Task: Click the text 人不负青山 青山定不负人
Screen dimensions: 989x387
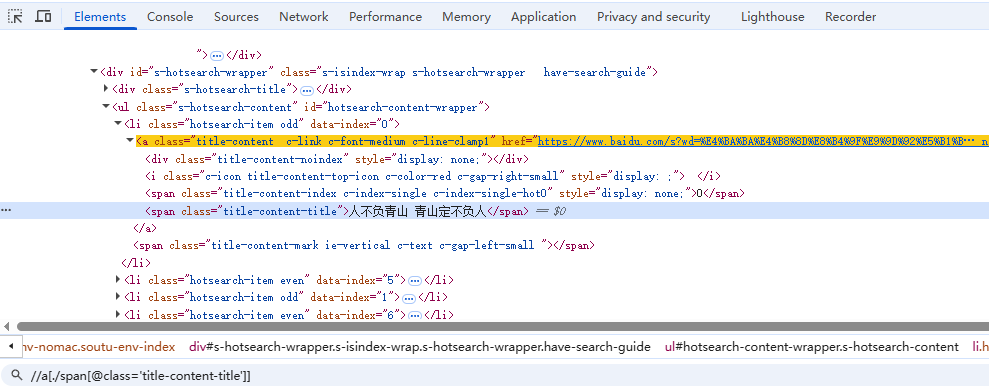Action: 418,212
